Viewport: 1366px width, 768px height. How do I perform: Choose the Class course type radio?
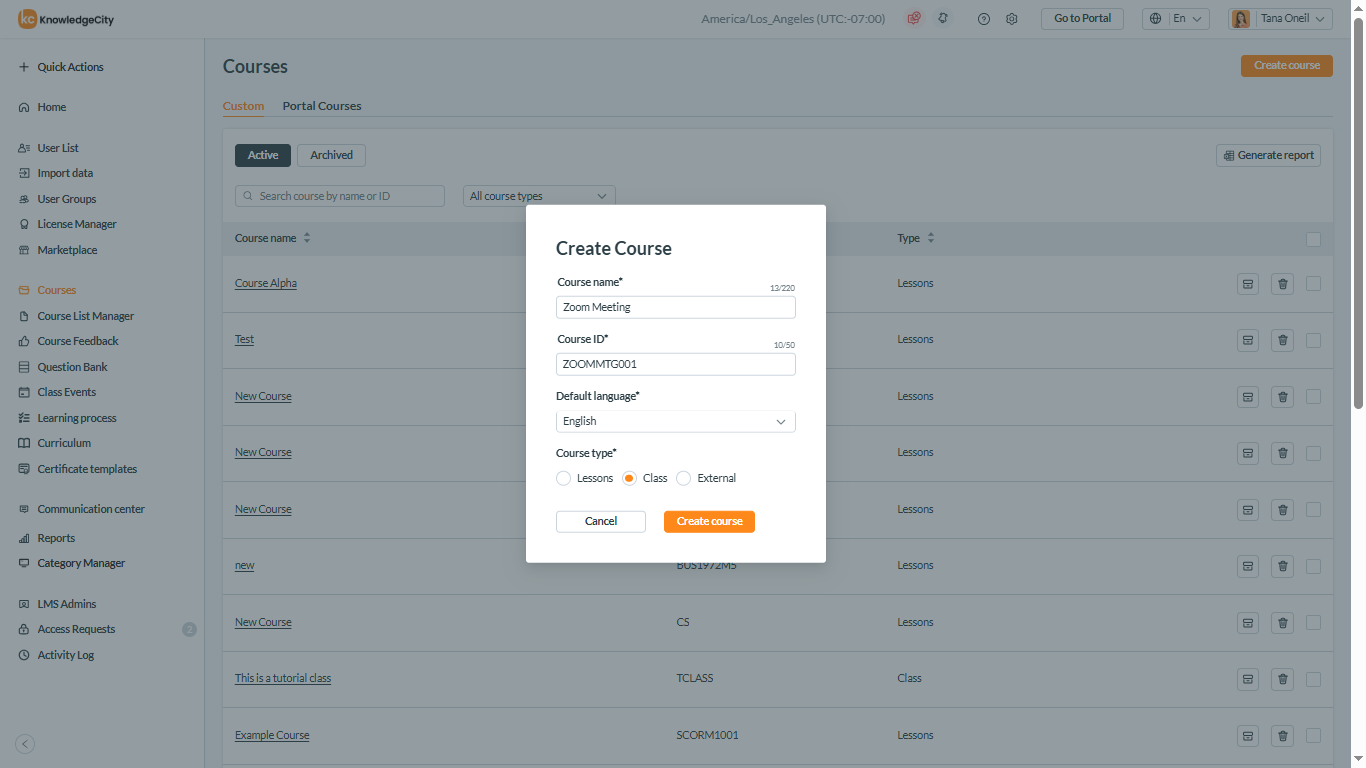point(629,479)
